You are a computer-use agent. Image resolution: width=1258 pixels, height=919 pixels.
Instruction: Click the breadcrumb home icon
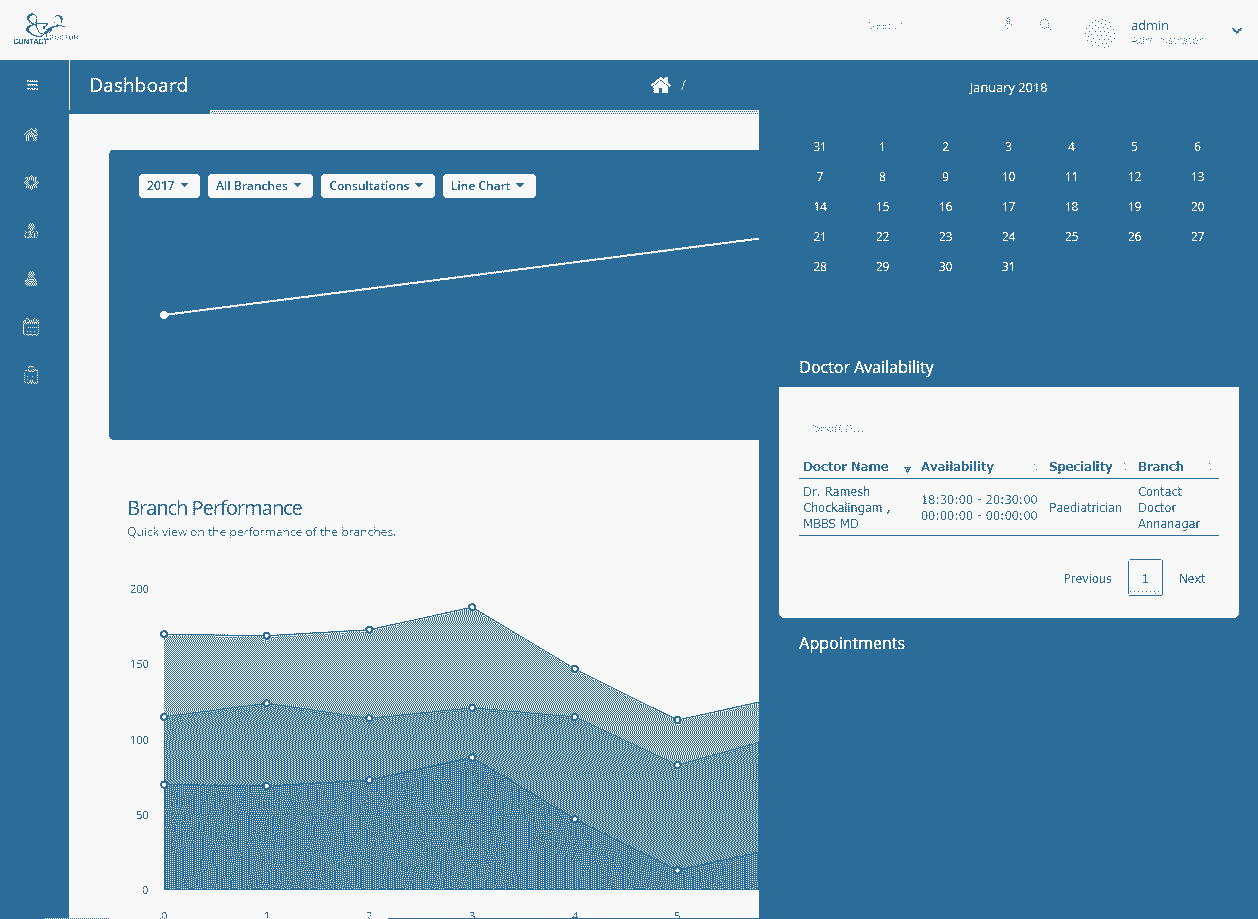660,86
